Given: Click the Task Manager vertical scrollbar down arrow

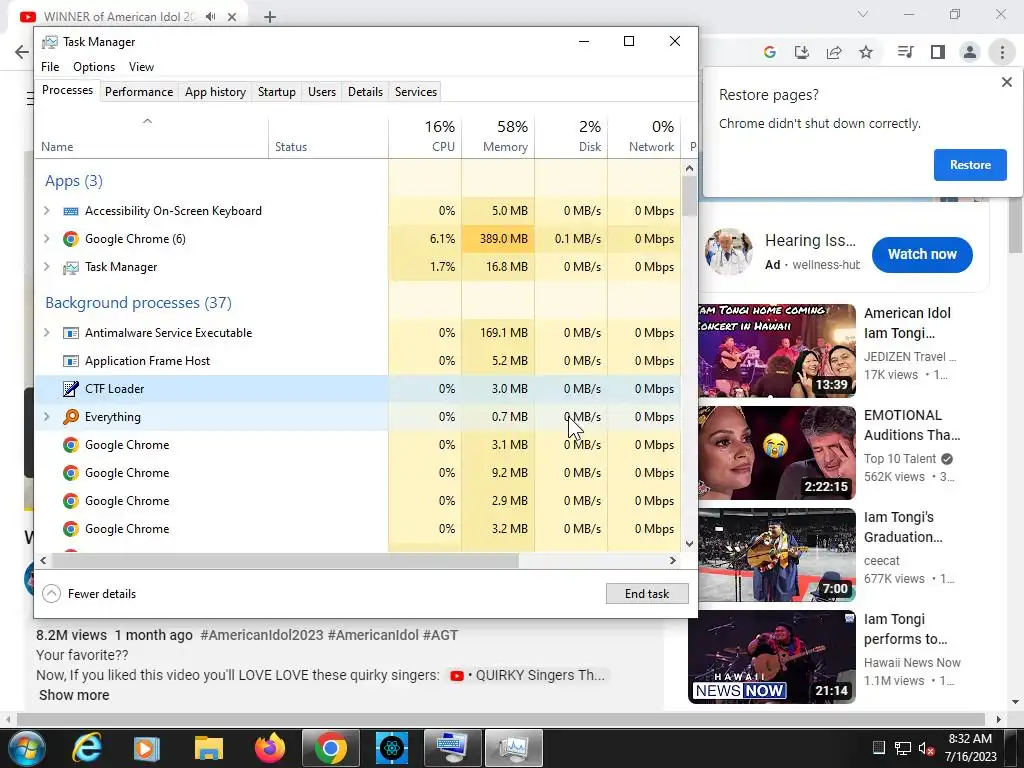Looking at the screenshot, I should 689,543.
